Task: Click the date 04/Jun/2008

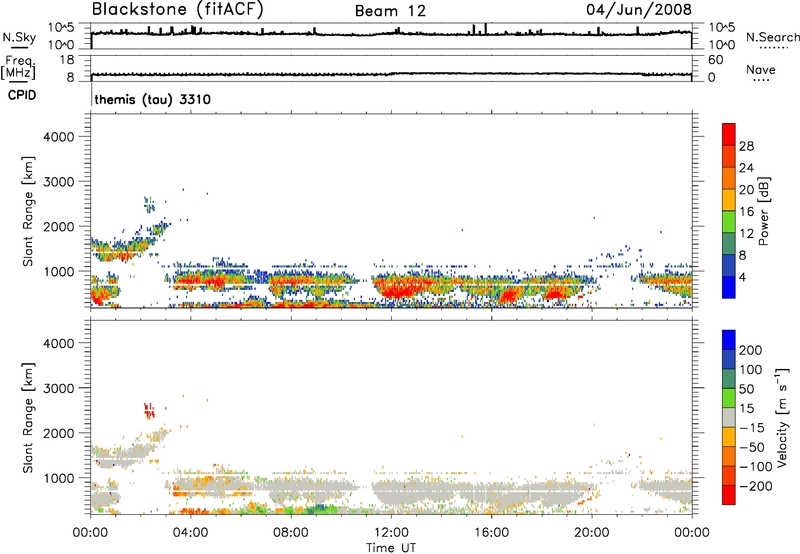Action: pos(639,9)
